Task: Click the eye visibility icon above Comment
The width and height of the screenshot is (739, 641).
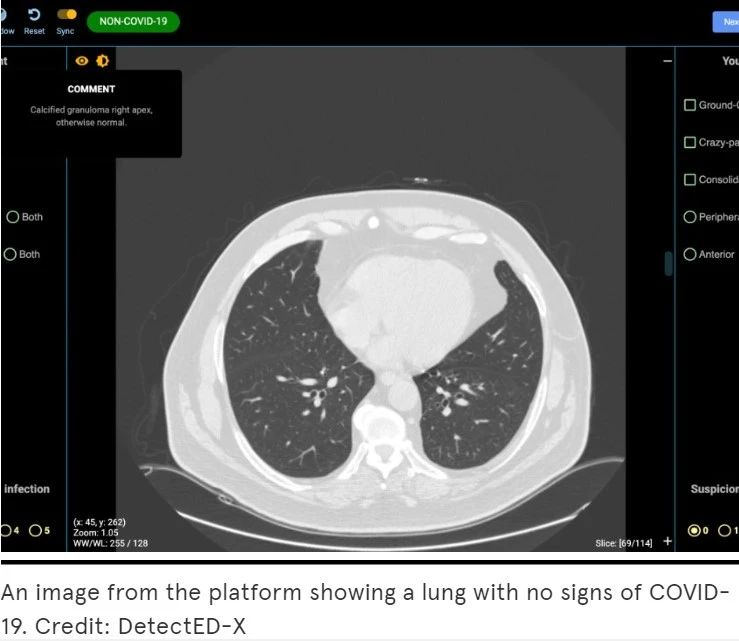Action: pos(83,62)
